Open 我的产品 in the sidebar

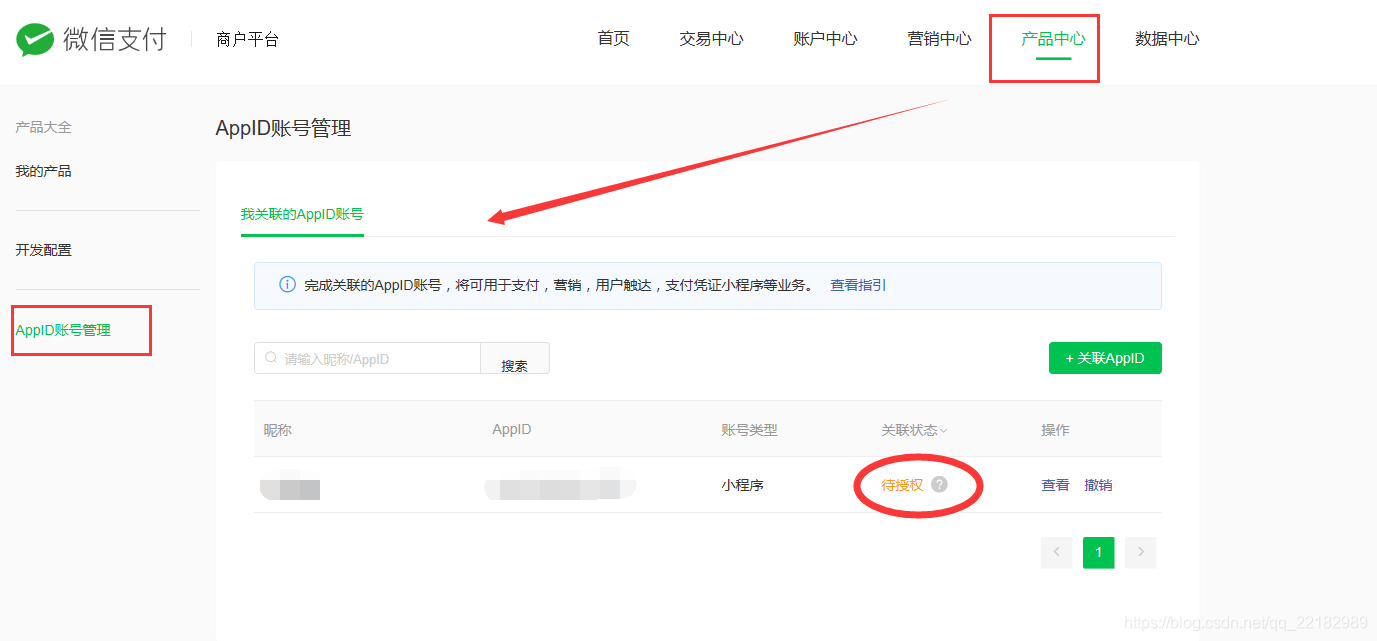coord(43,171)
